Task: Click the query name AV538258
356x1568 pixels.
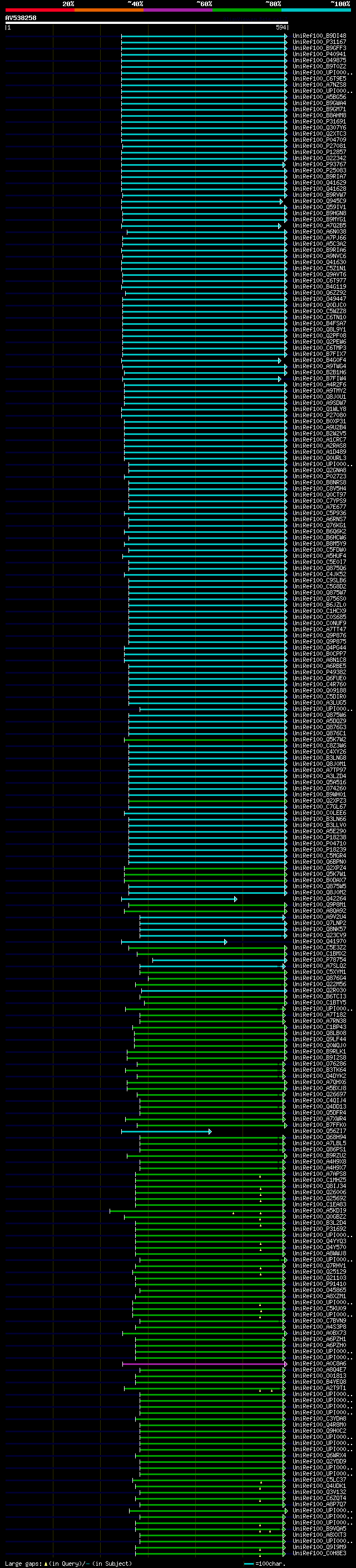Action: coord(21,18)
